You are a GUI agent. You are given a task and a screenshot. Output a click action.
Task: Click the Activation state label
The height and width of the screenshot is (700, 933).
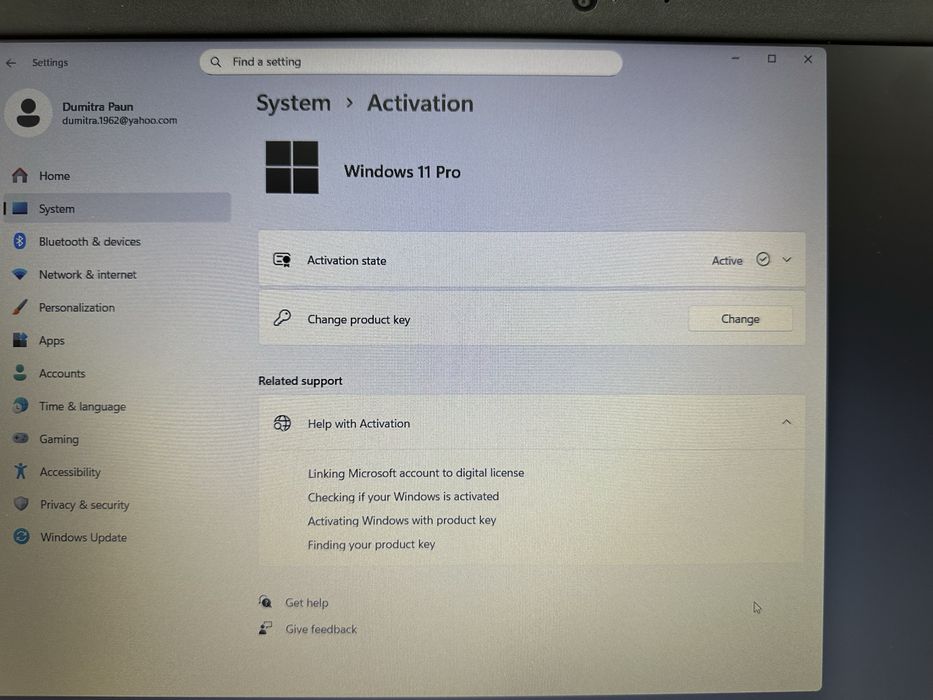(x=347, y=260)
